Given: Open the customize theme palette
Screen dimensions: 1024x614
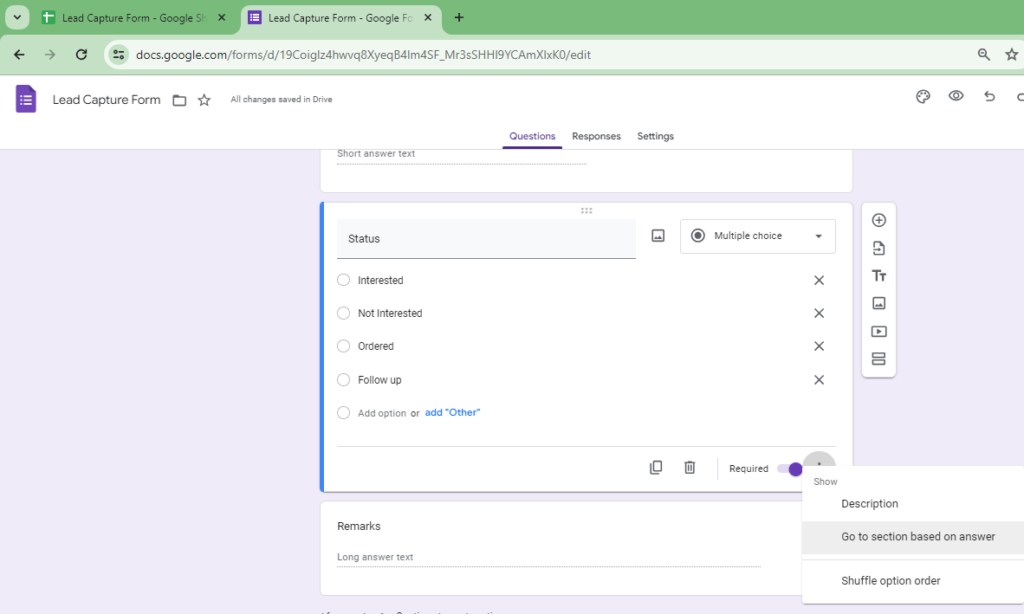Looking at the screenshot, I should point(923,97).
